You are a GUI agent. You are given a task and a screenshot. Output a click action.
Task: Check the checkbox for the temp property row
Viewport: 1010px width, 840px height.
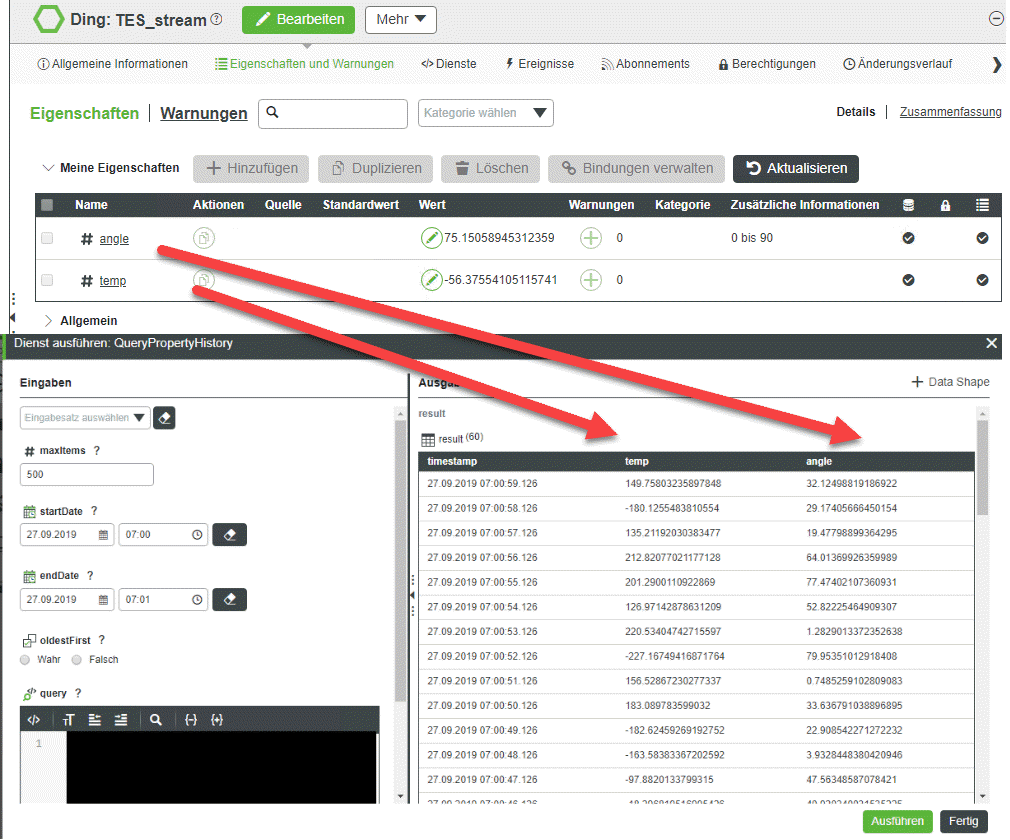(46, 280)
